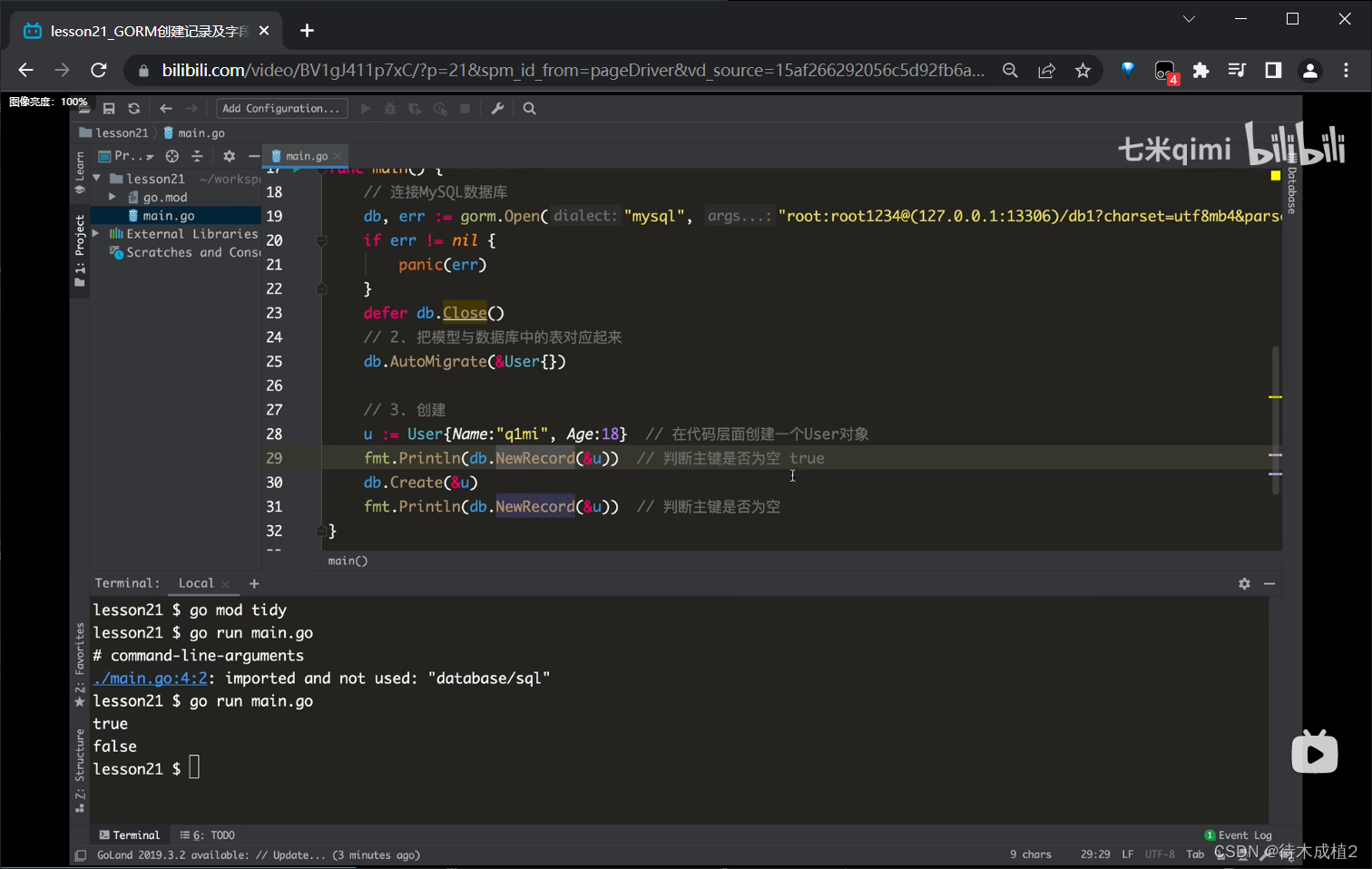1372x869 pixels.
Task: Toggle the 1: Project side panel
Action: click(80, 251)
